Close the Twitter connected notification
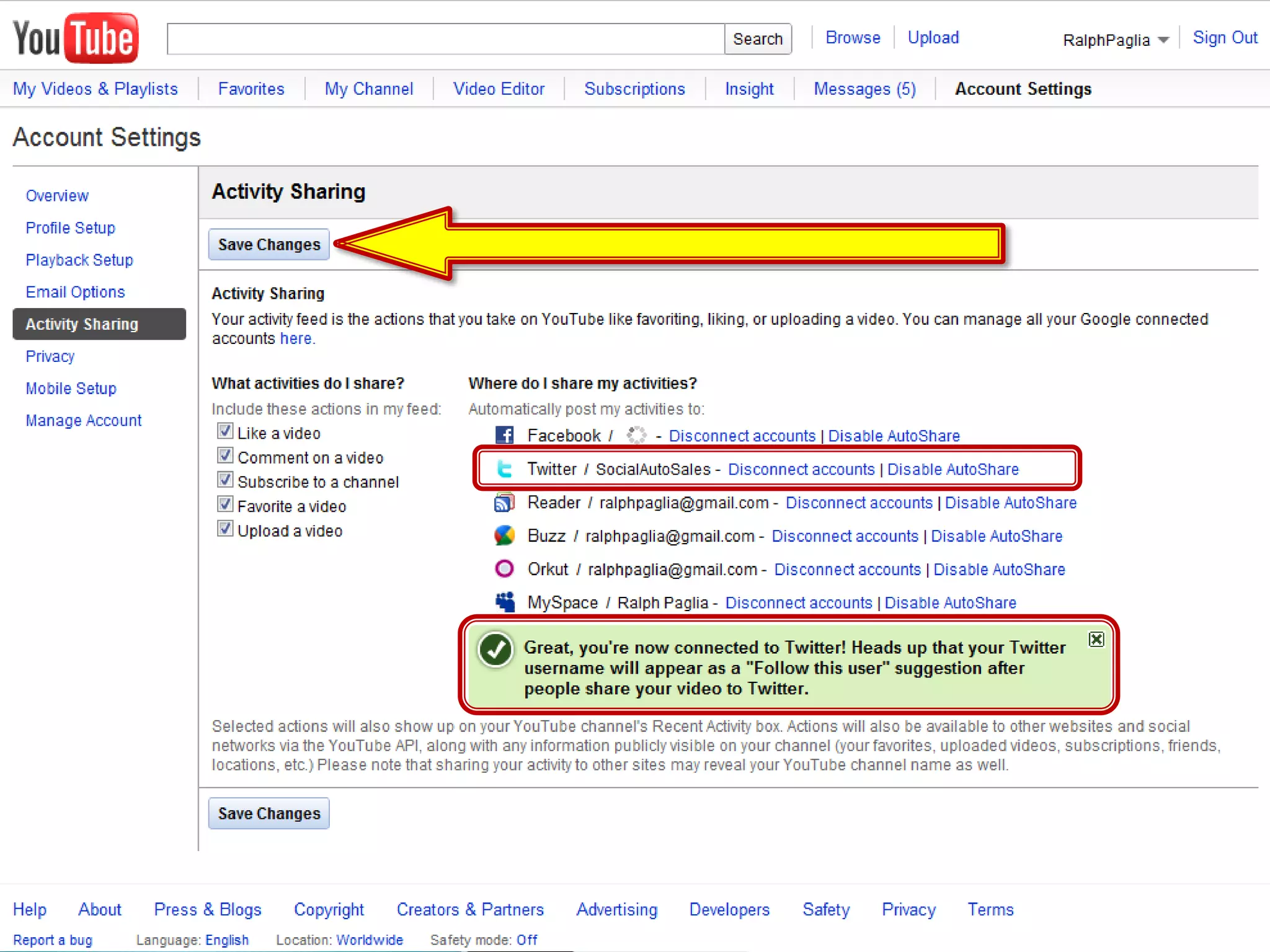This screenshot has height=952, width=1270. click(x=1096, y=639)
